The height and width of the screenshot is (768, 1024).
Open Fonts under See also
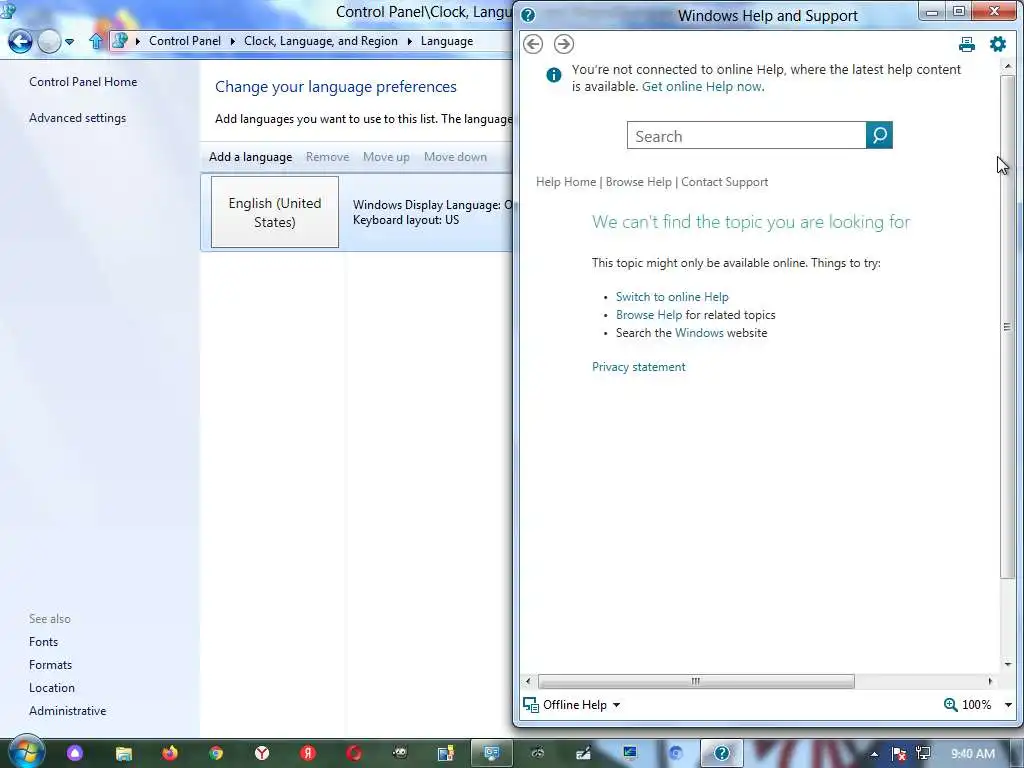[43, 642]
